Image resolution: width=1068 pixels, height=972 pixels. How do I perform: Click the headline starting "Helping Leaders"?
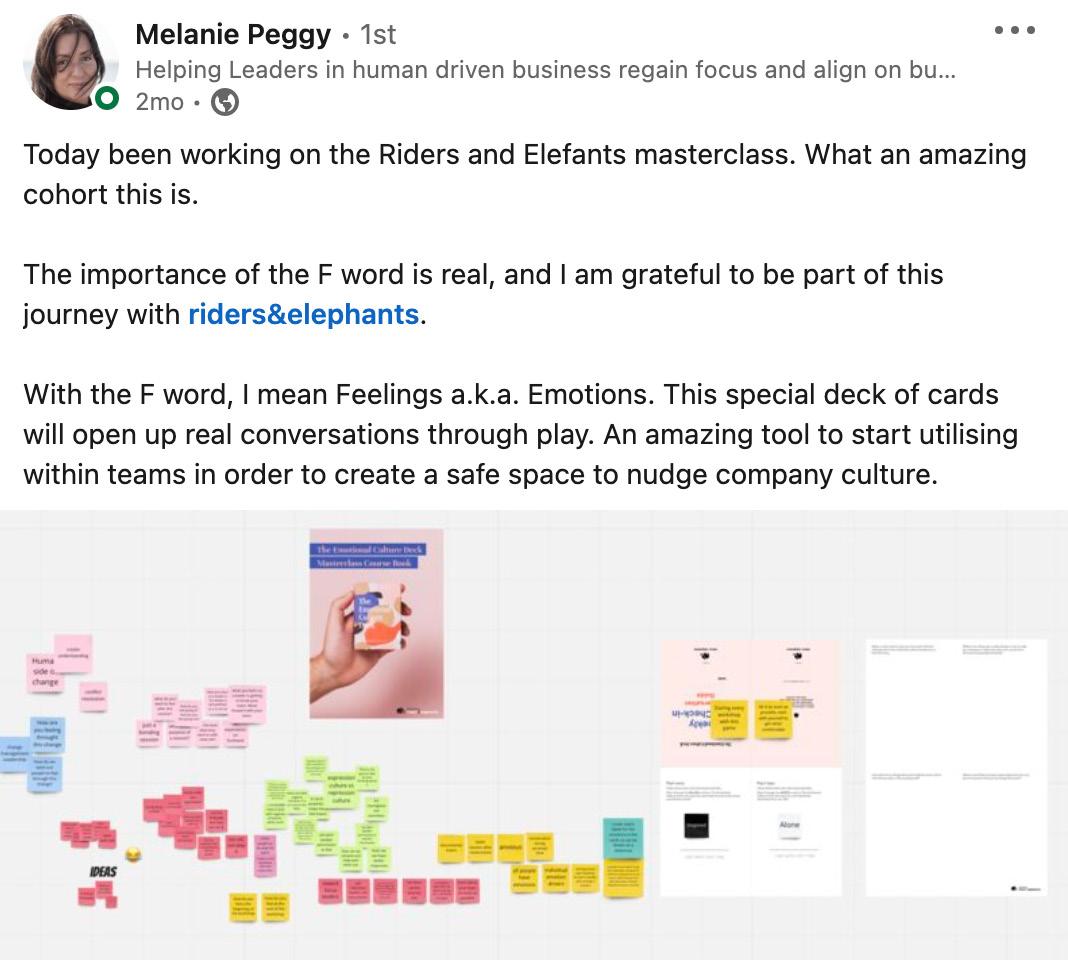click(545, 70)
